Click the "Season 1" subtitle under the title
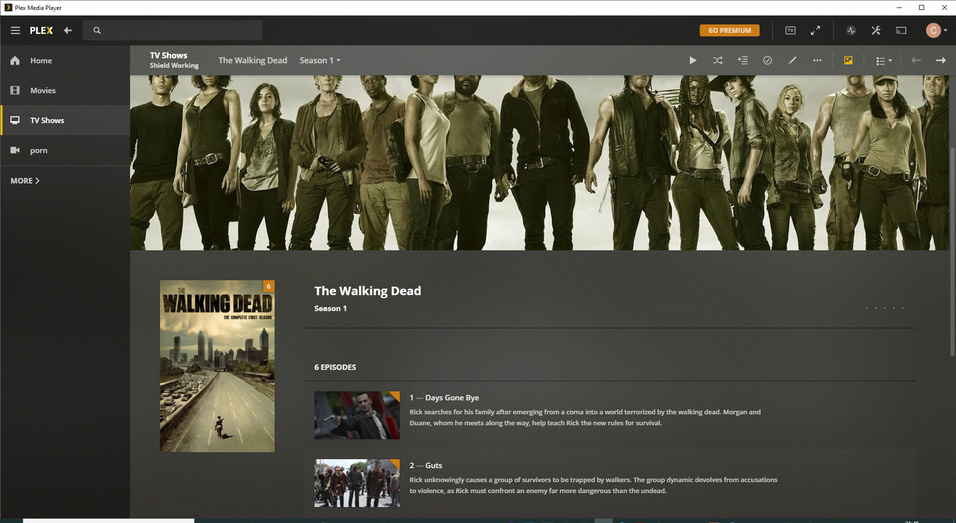This screenshot has height=523, width=956. point(330,308)
